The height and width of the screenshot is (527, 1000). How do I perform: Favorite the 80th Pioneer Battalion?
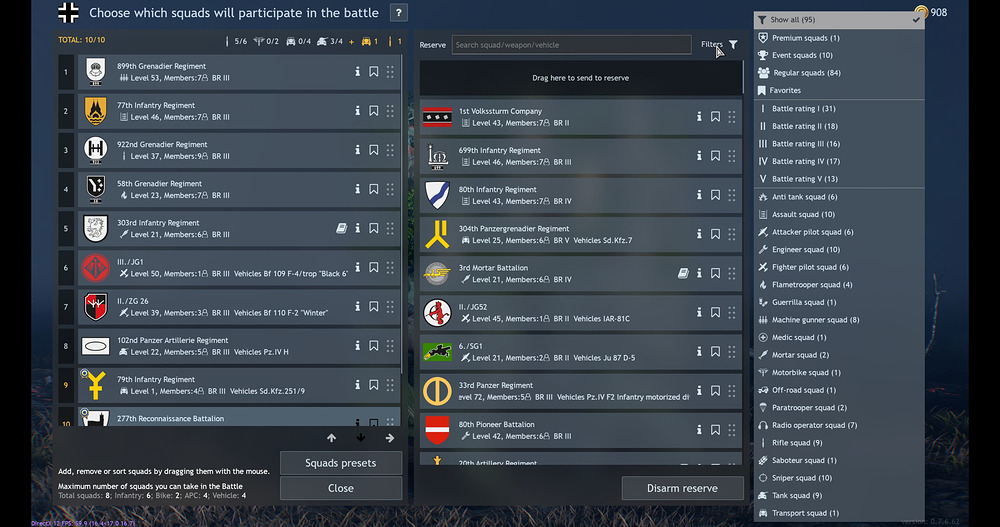pyautogui.click(x=716, y=429)
